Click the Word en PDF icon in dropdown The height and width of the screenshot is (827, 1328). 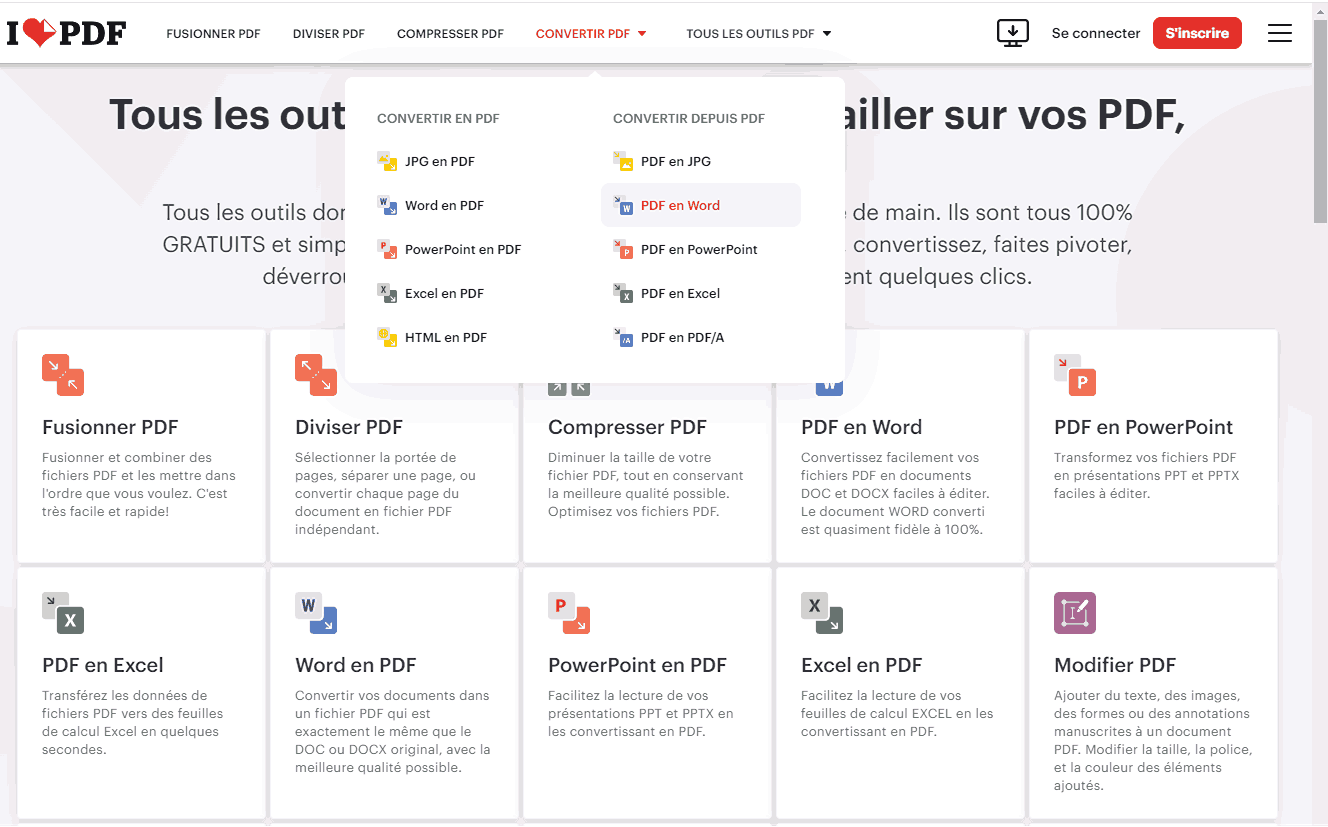[387, 205]
